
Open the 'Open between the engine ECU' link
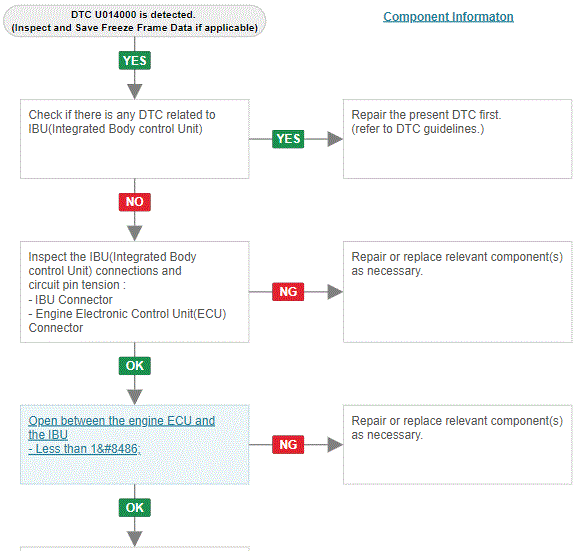[x=121, y=428]
